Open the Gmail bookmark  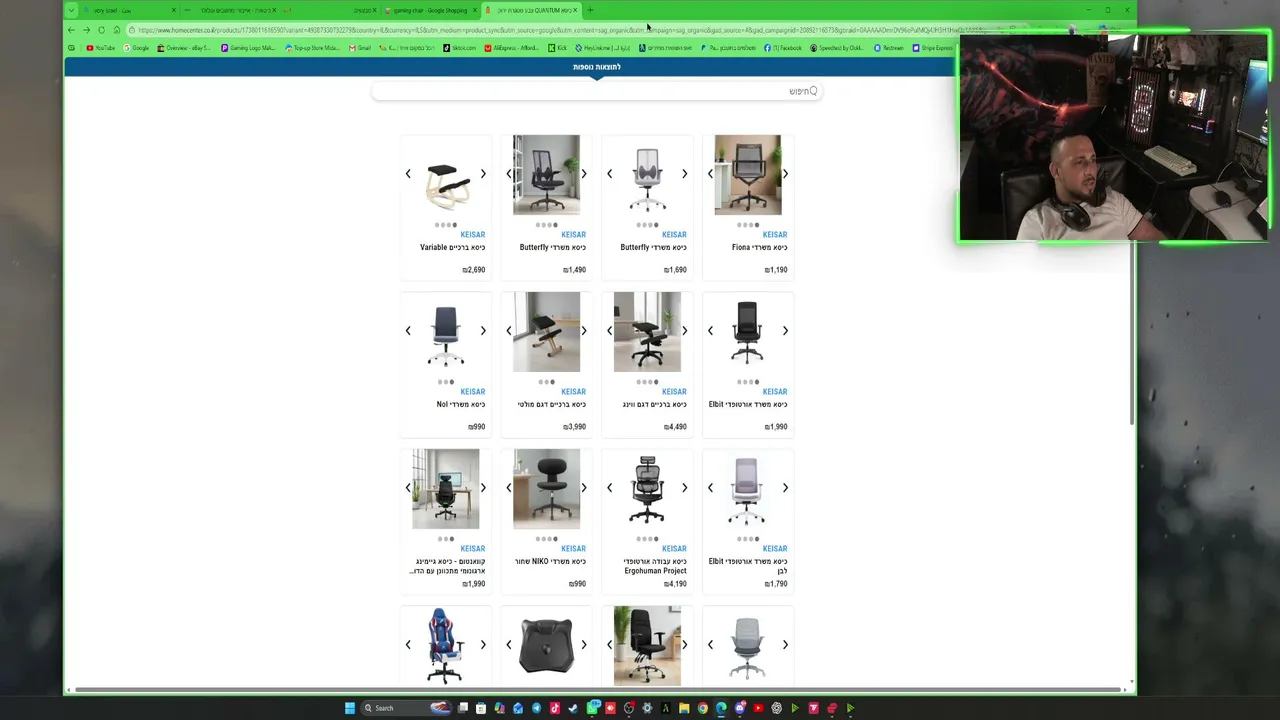click(x=360, y=48)
